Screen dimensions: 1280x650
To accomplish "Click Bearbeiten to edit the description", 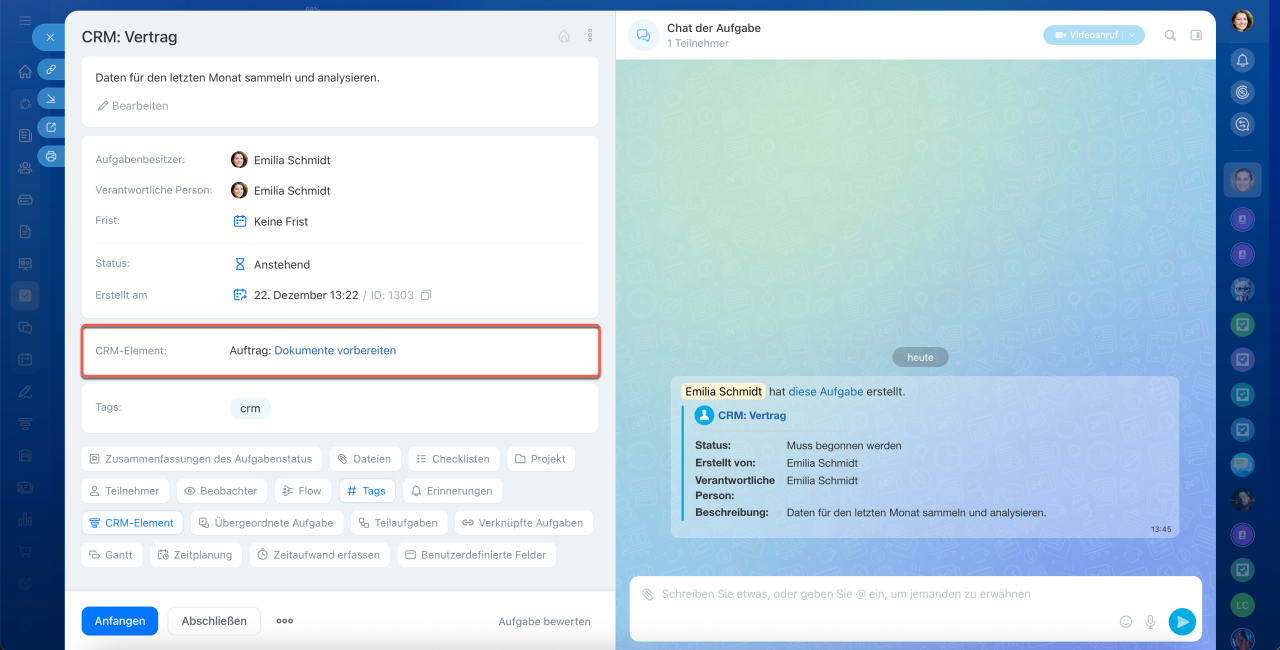I will point(133,106).
